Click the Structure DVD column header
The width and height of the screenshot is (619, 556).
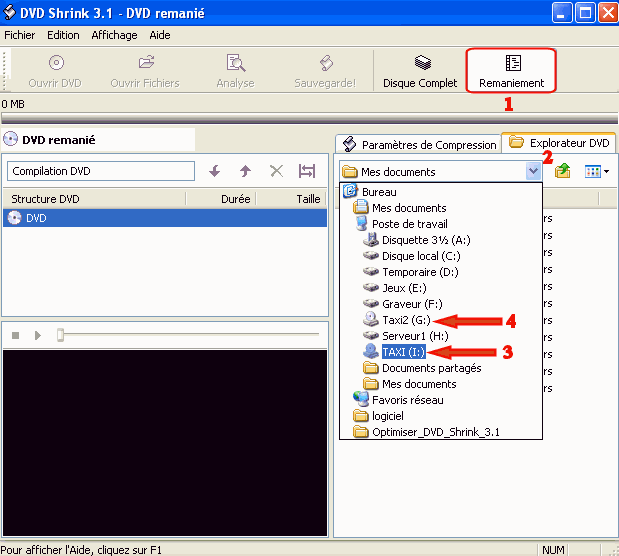(94, 199)
